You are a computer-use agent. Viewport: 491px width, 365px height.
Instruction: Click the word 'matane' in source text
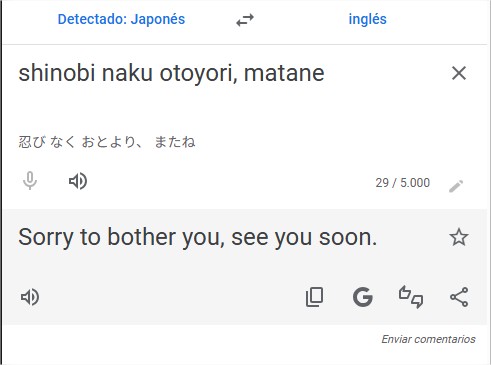tap(284, 73)
